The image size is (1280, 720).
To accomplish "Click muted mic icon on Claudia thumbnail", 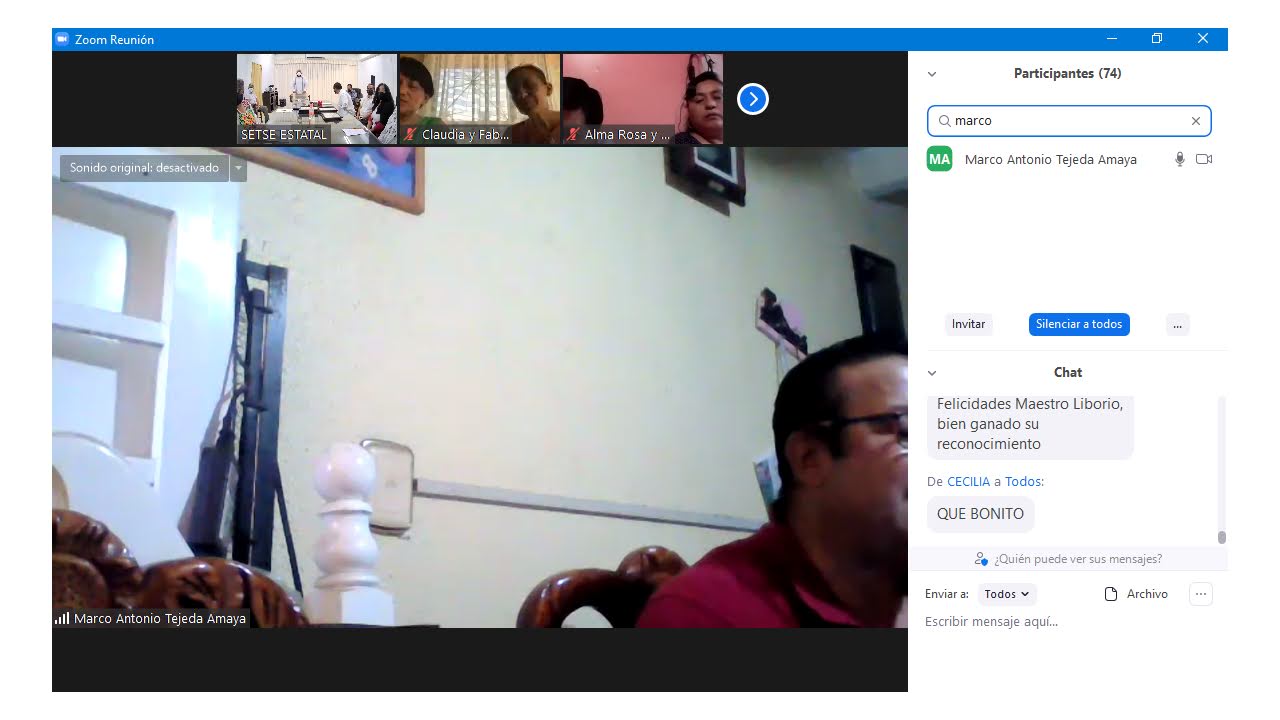I will tap(410, 134).
